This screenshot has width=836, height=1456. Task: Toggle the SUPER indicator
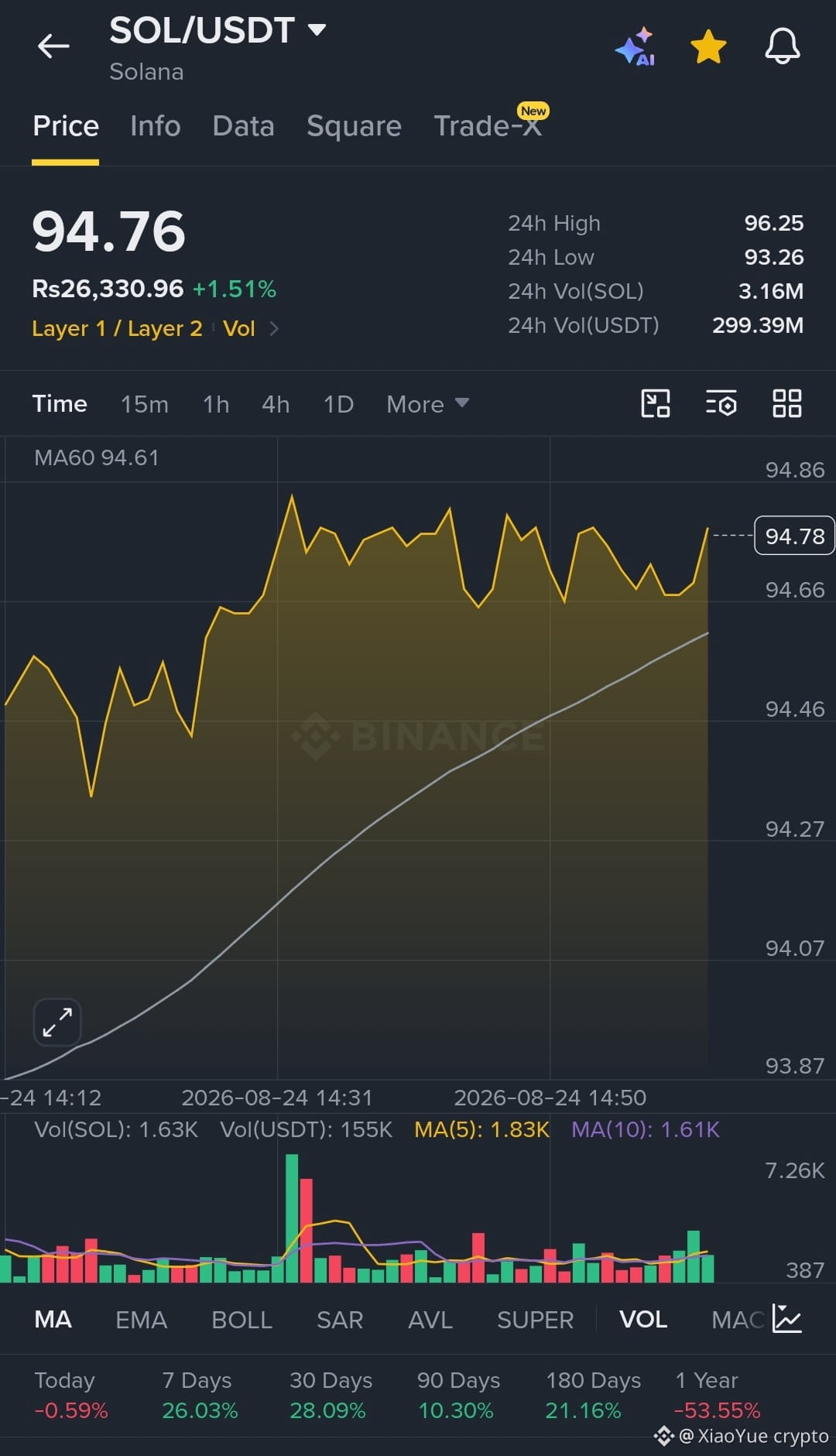click(536, 1320)
